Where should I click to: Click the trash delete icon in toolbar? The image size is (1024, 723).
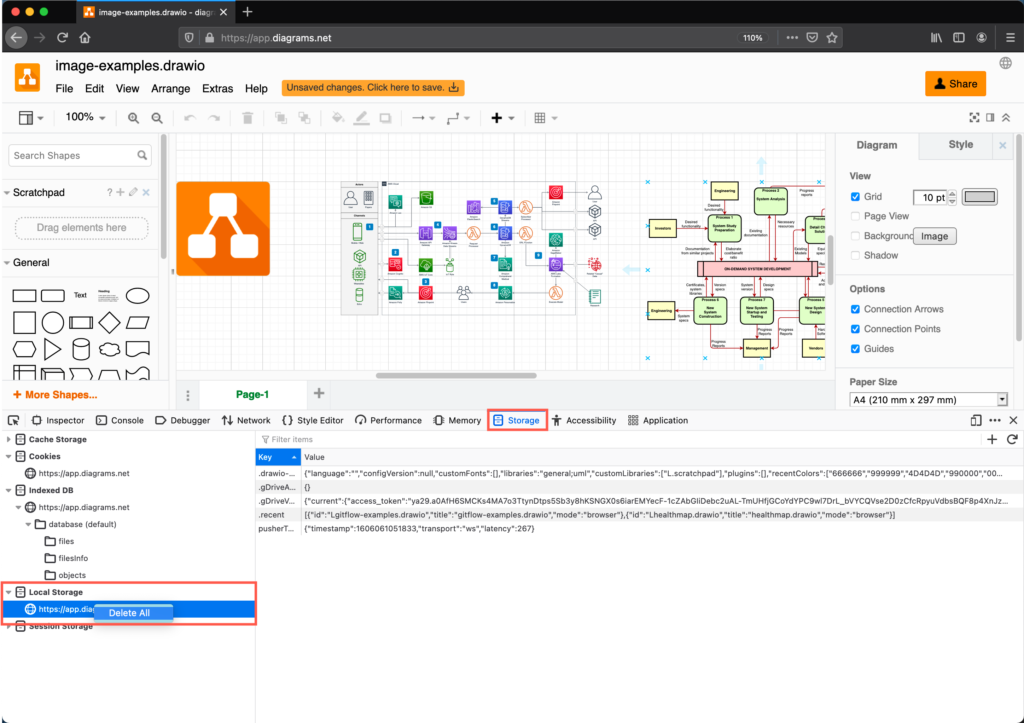(248, 118)
